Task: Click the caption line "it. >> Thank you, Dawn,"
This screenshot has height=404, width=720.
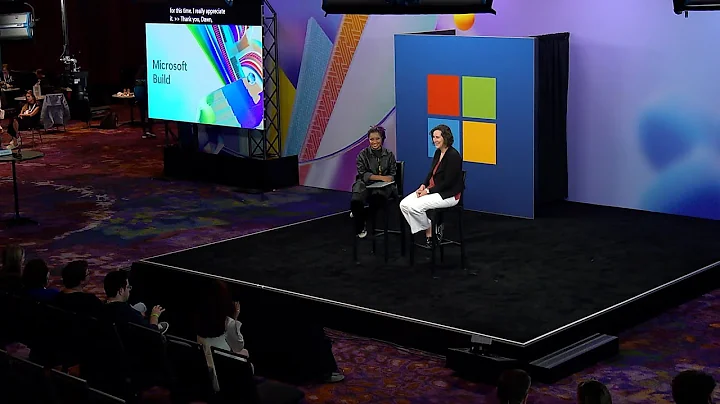Action: click(x=191, y=19)
